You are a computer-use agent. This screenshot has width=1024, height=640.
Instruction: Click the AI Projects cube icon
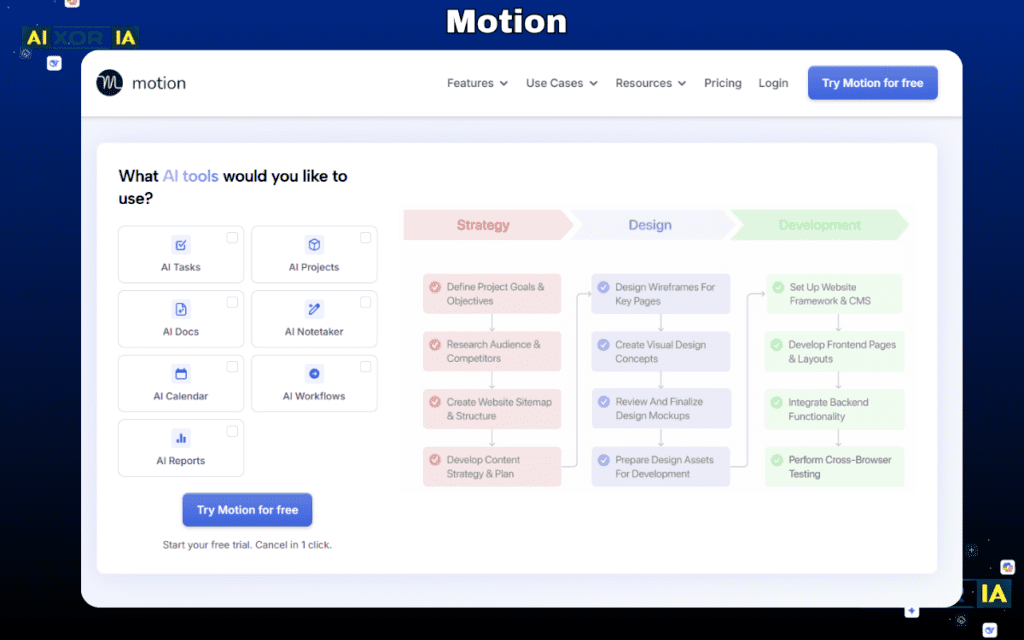click(314, 244)
